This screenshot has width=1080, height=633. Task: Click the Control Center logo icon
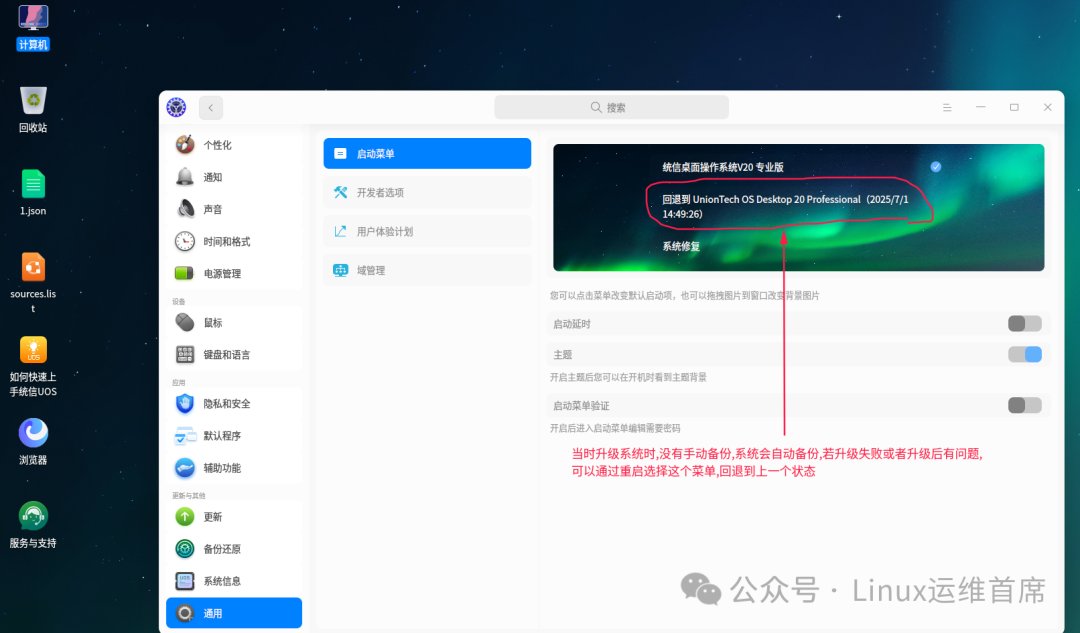[176, 107]
